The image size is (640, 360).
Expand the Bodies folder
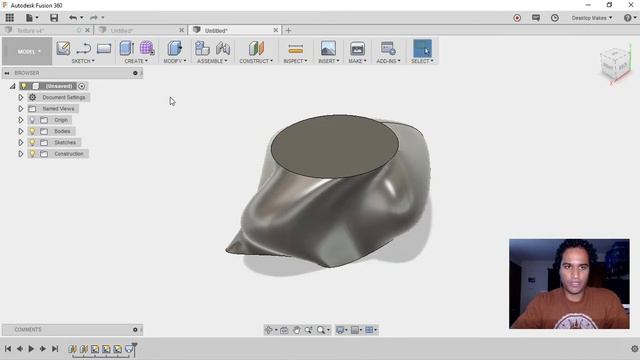coord(20,131)
